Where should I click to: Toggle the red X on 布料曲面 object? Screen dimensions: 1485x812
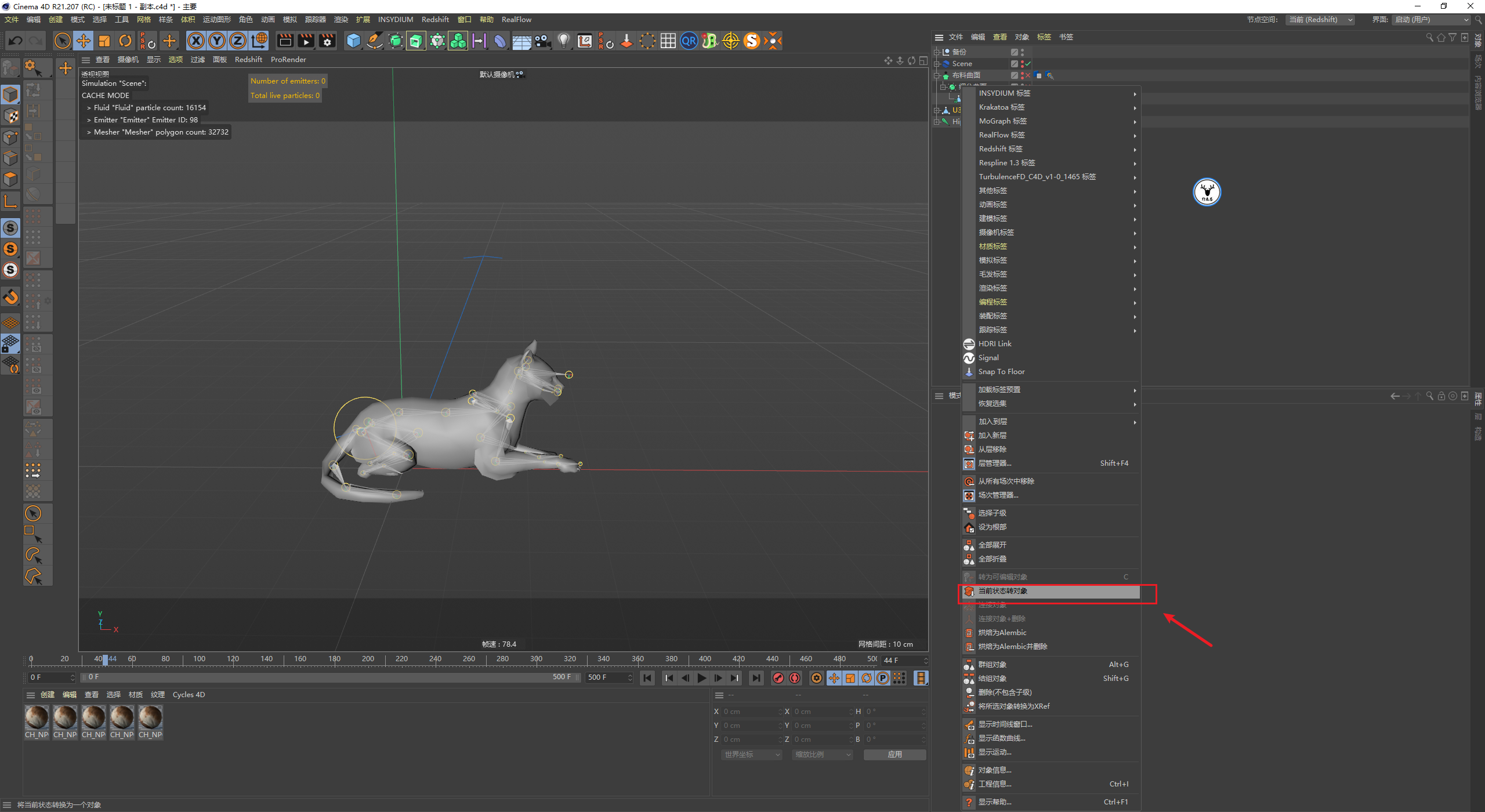[1028, 75]
